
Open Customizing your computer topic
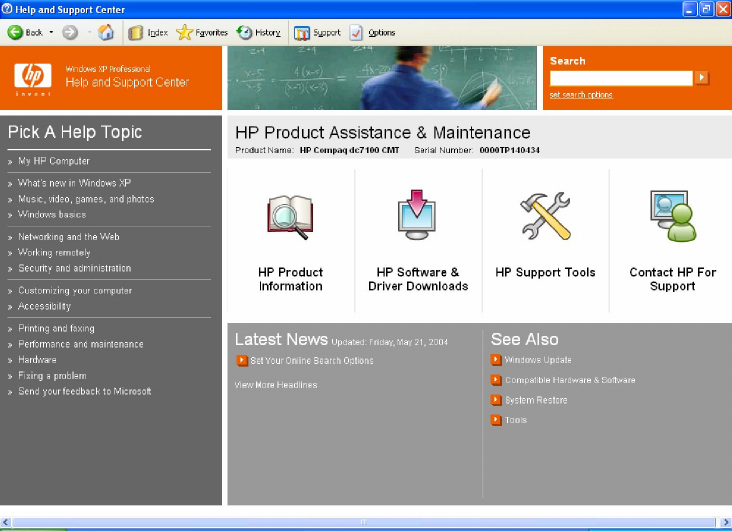[x=75, y=290]
